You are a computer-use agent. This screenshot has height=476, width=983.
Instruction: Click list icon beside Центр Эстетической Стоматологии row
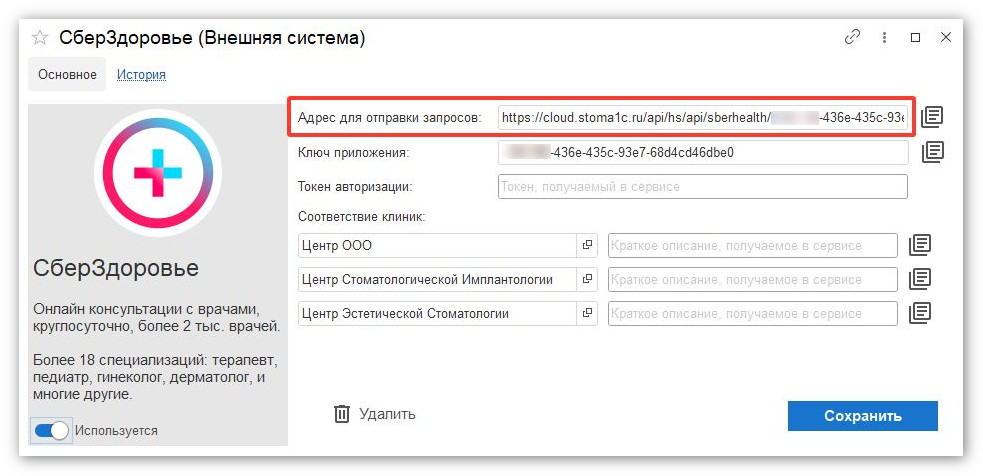[920, 313]
